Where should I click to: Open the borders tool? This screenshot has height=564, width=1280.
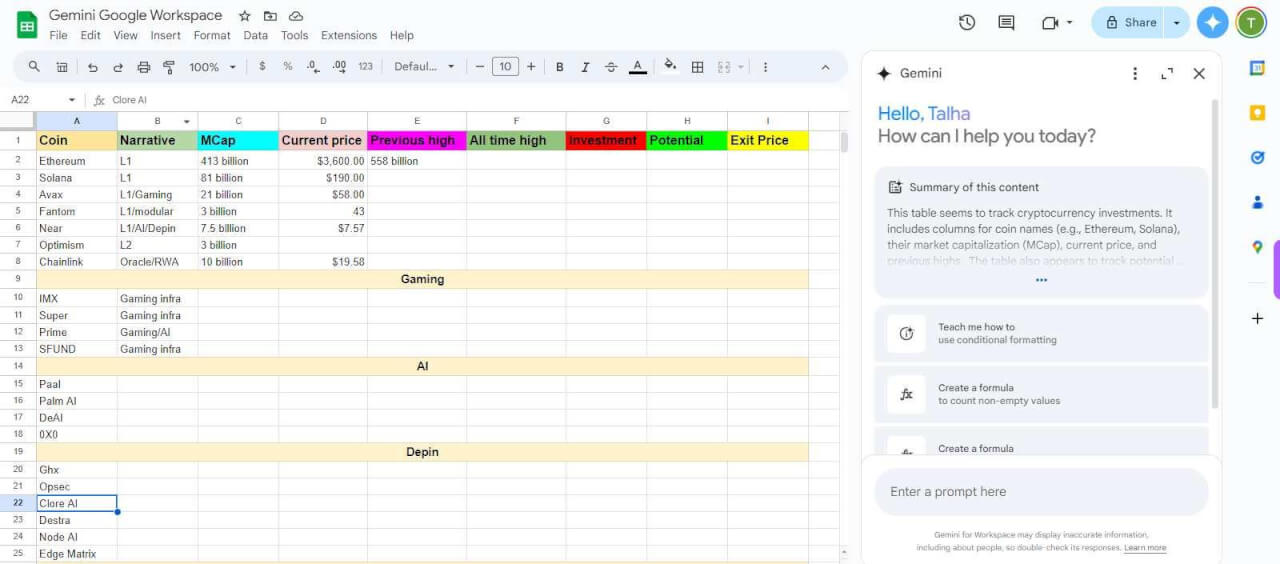(698, 67)
